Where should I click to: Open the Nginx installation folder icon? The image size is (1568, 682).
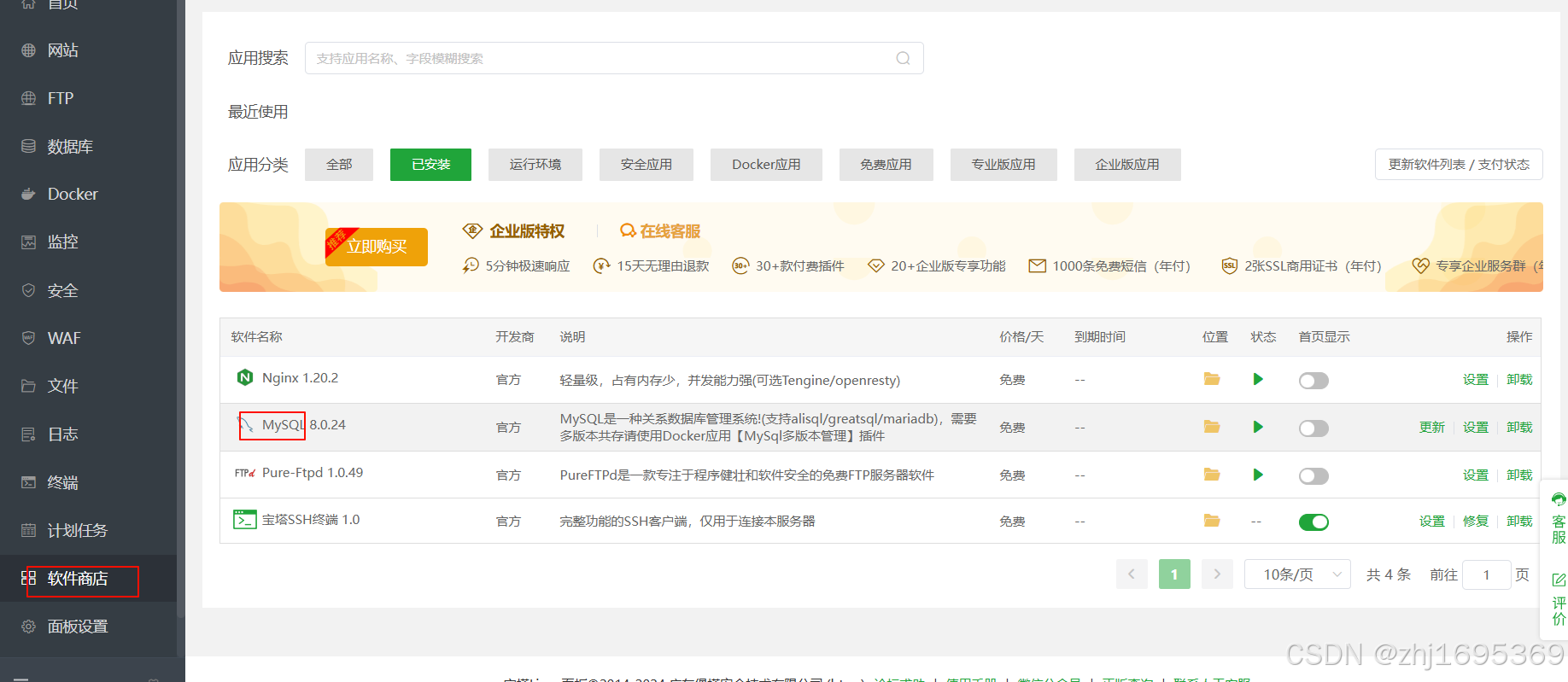click(1211, 379)
